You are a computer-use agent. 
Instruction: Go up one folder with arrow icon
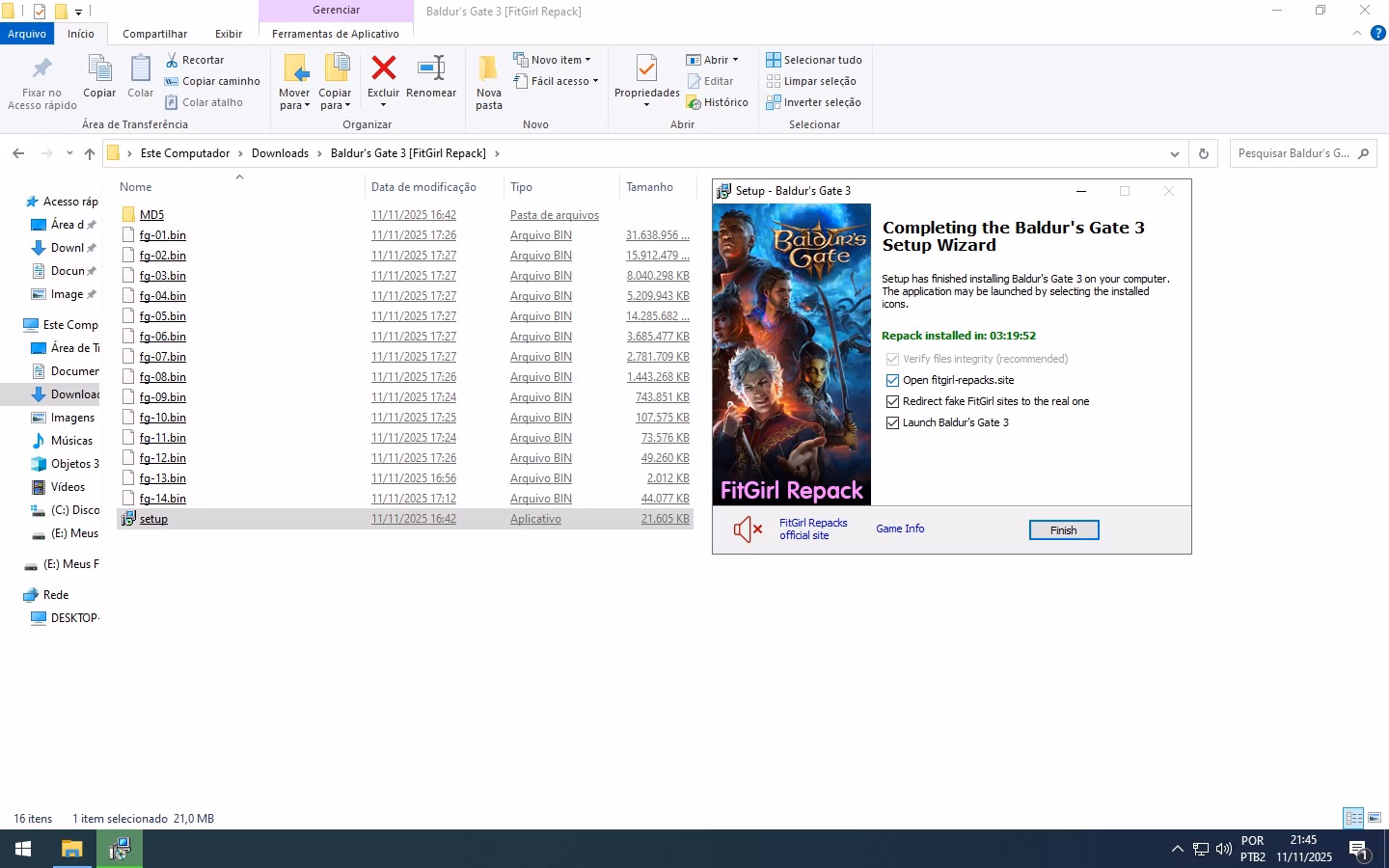90,153
